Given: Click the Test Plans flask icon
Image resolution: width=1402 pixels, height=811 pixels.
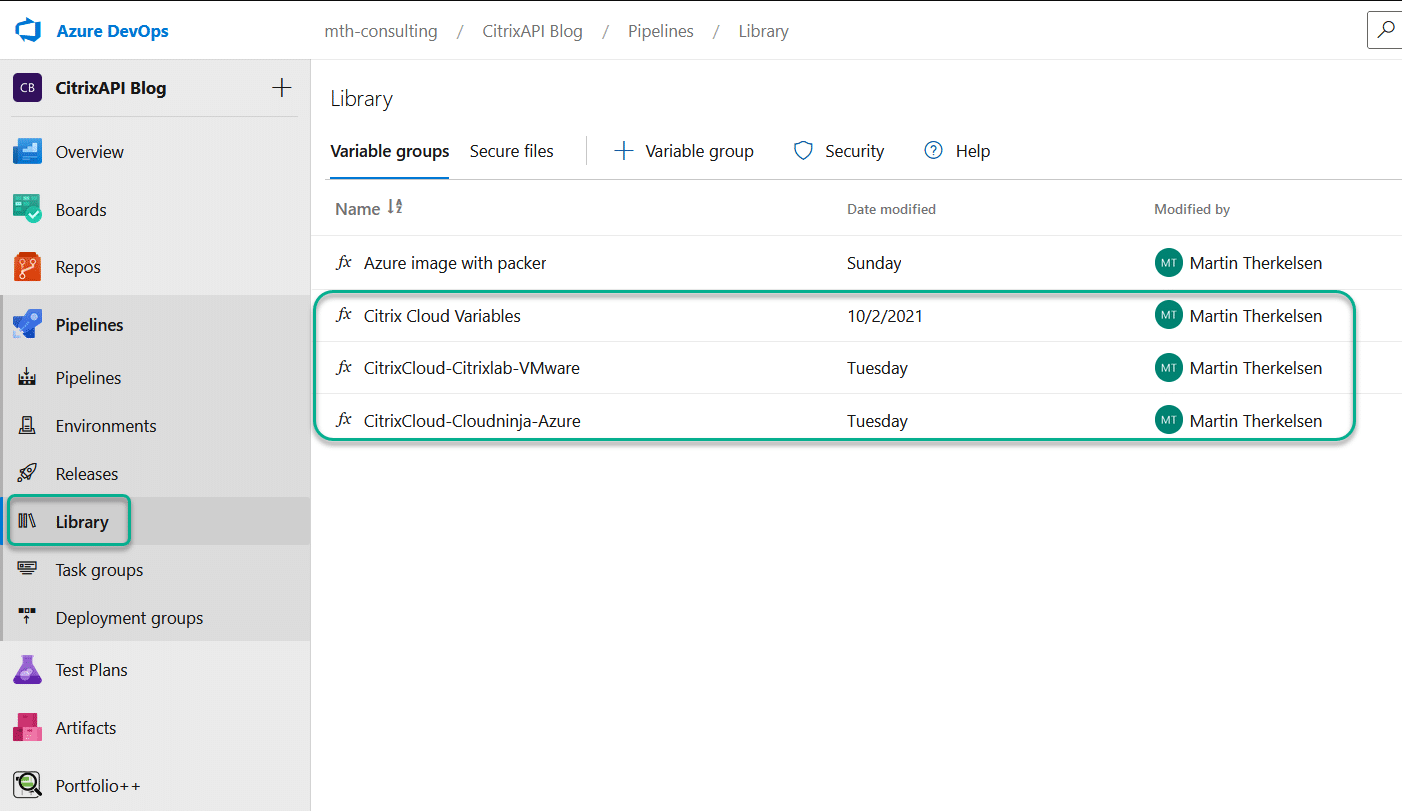Looking at the screenshot, I should point(27,670).
